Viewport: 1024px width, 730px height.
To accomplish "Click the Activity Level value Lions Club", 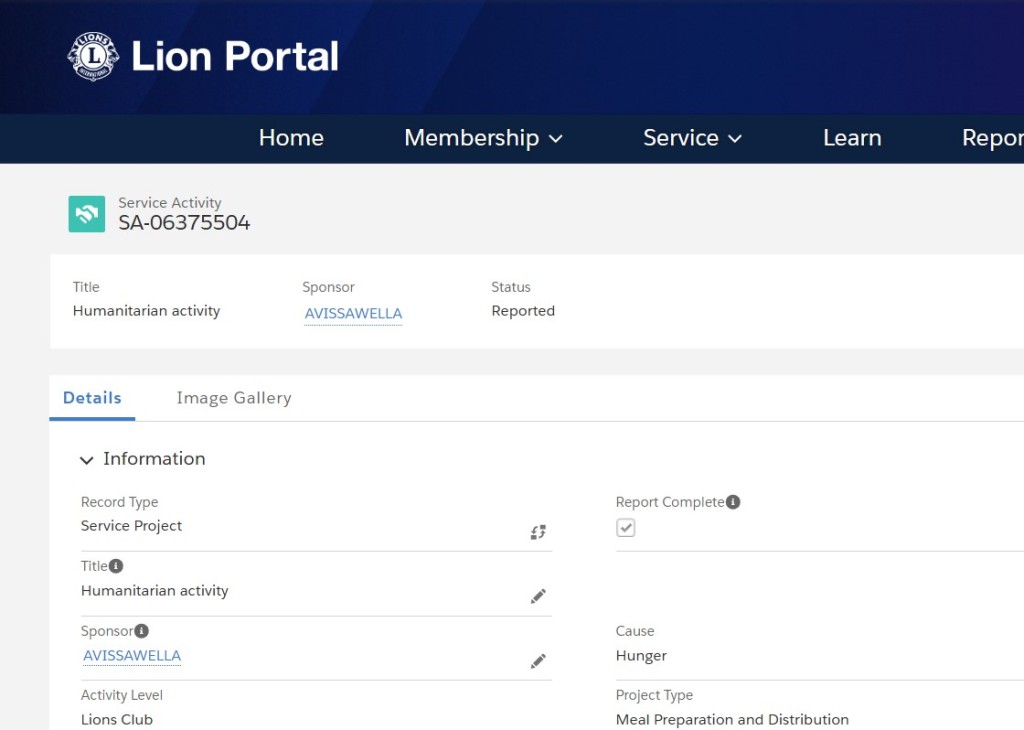I will click(x=117, y=720).
